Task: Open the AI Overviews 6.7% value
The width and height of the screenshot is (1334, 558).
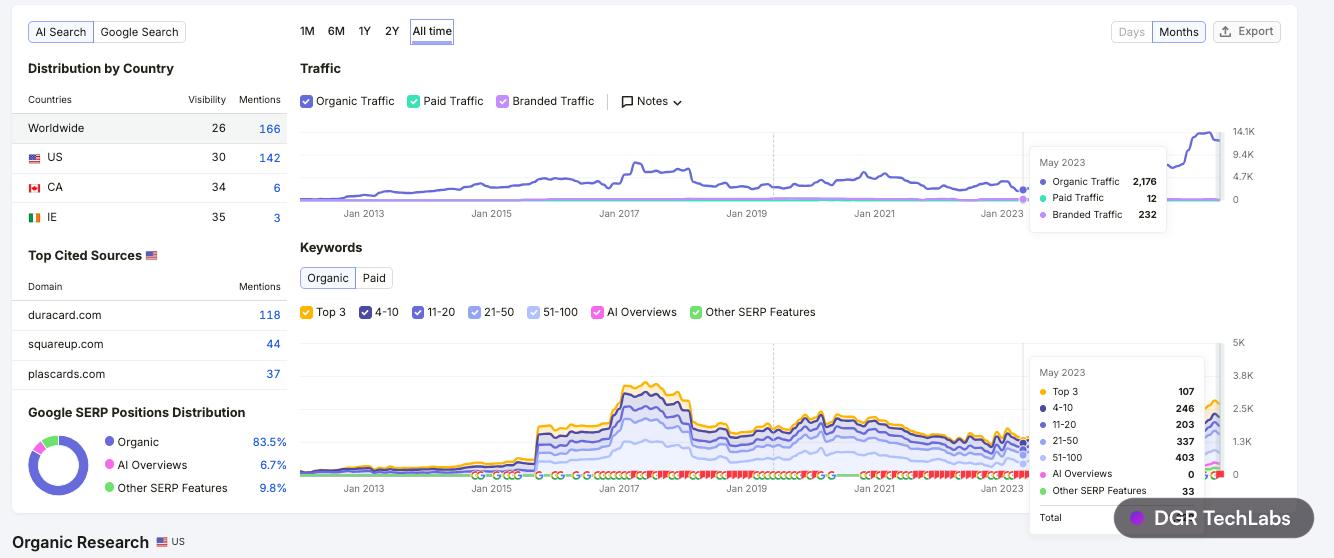Action: [x=273, y=465]
